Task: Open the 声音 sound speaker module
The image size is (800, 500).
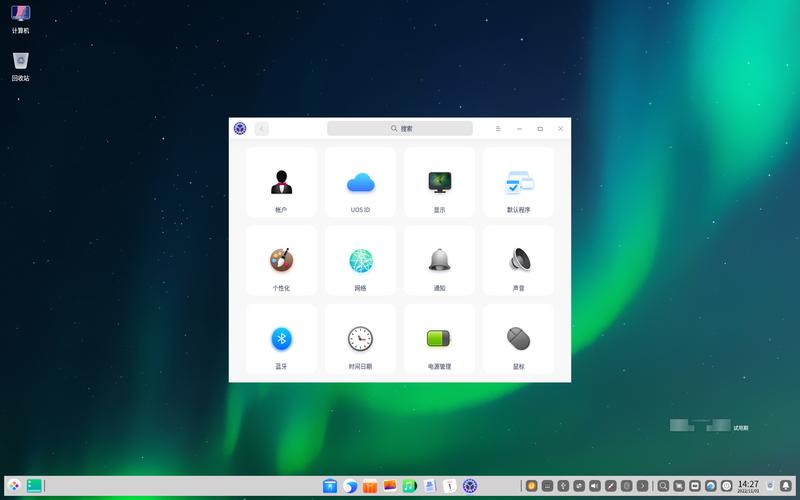Action: [518, 261]
